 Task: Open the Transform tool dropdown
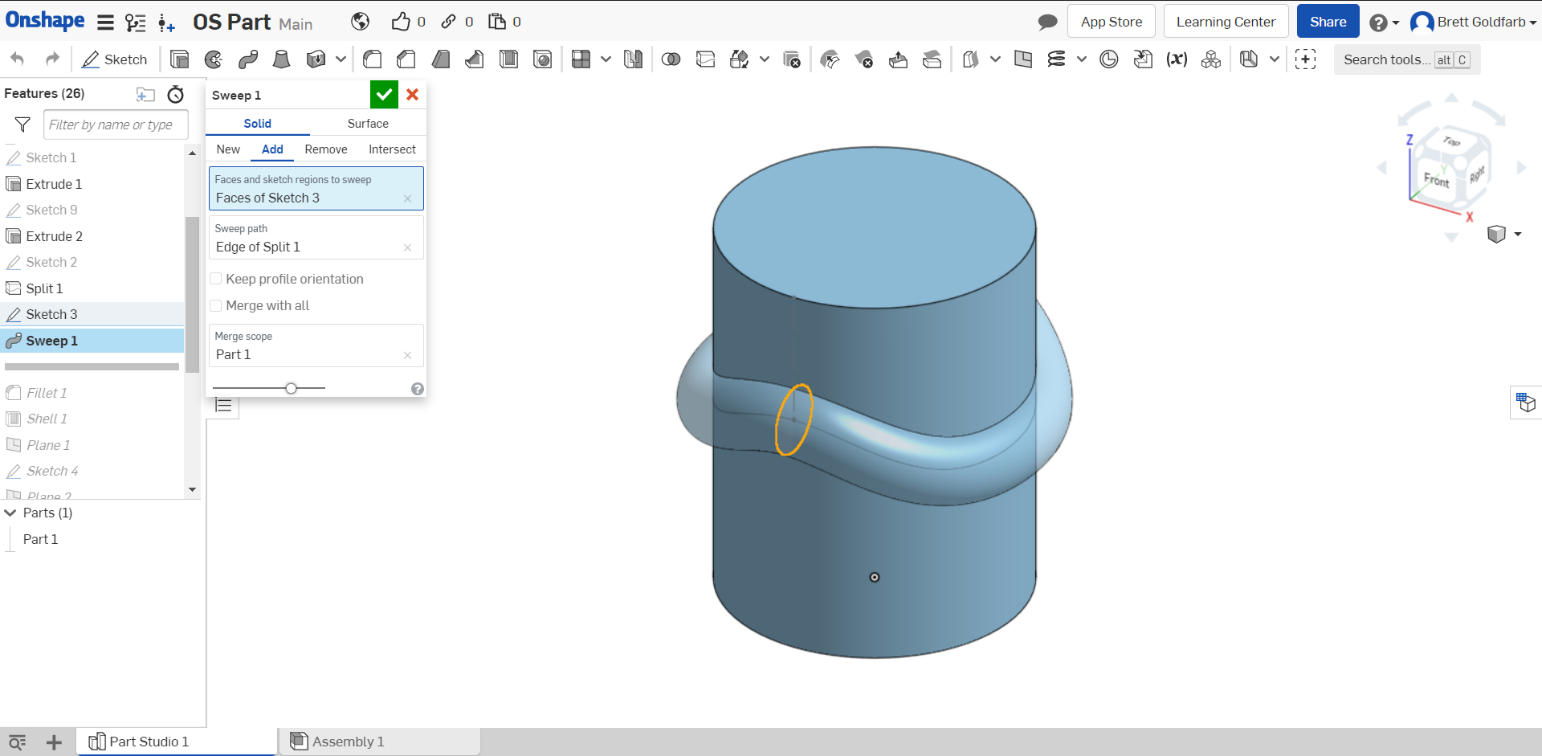pyautogui.click(x=765, y=59)
